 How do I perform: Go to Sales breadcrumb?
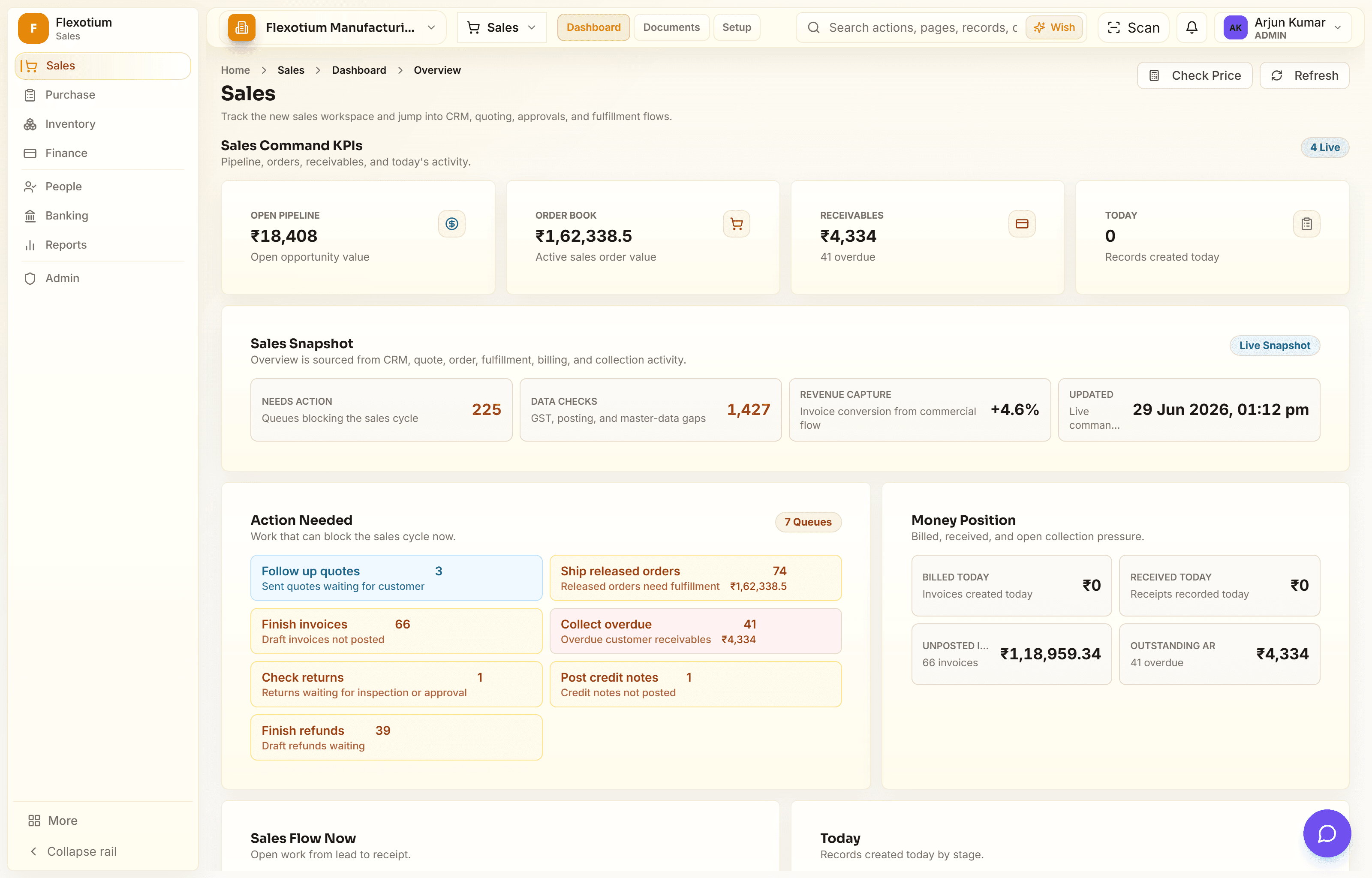coord(291,70)
